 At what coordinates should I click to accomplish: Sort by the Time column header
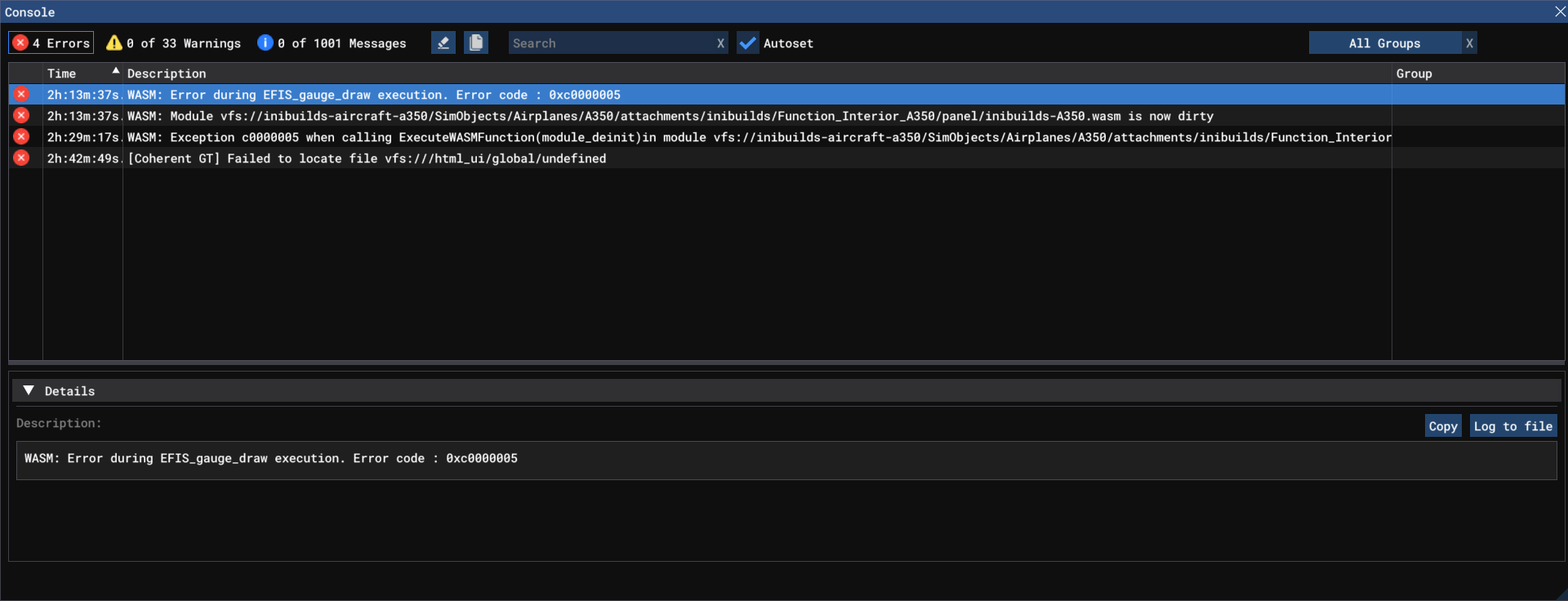pos(62,73)
